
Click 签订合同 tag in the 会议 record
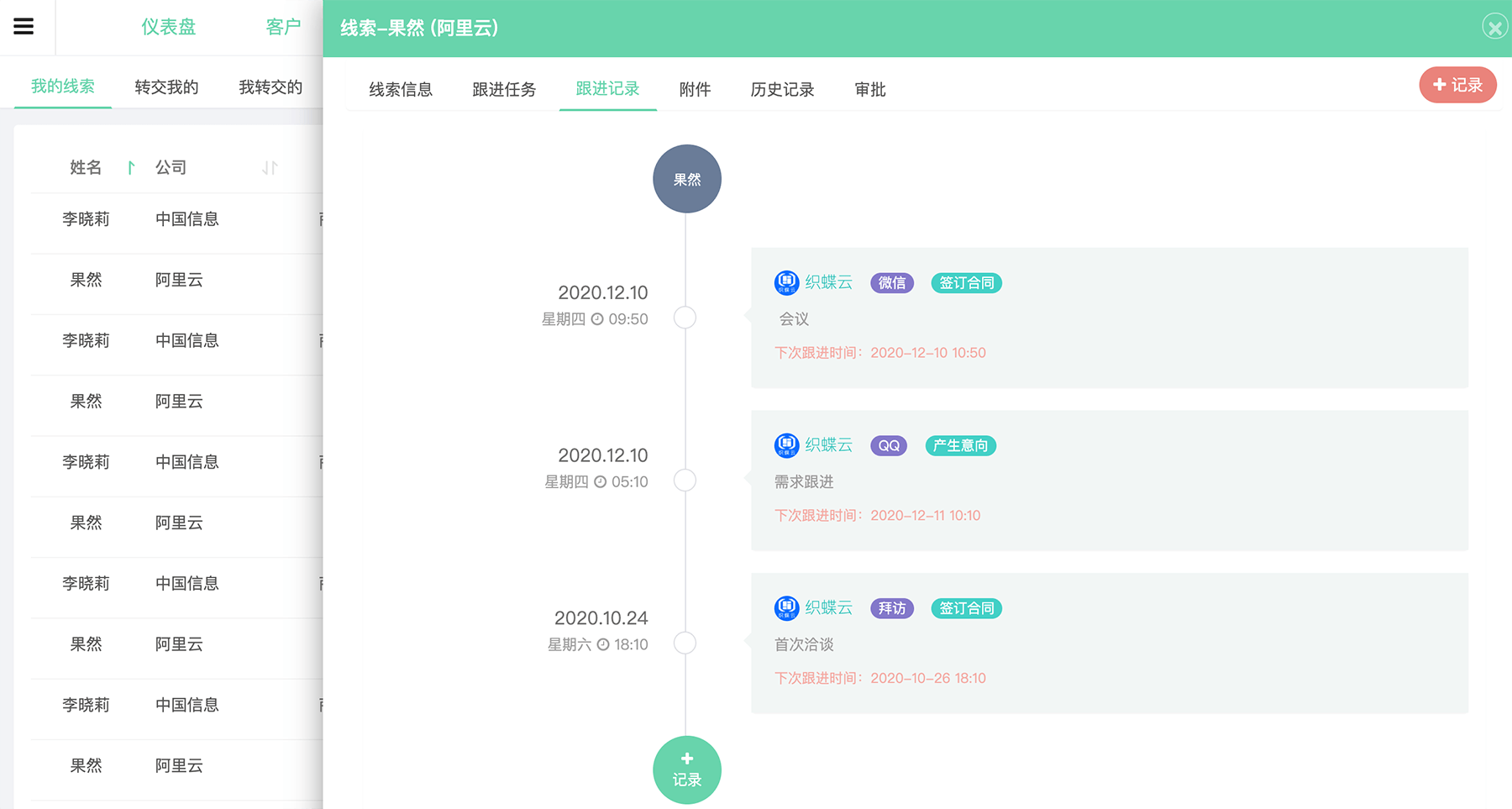[966, 283]
